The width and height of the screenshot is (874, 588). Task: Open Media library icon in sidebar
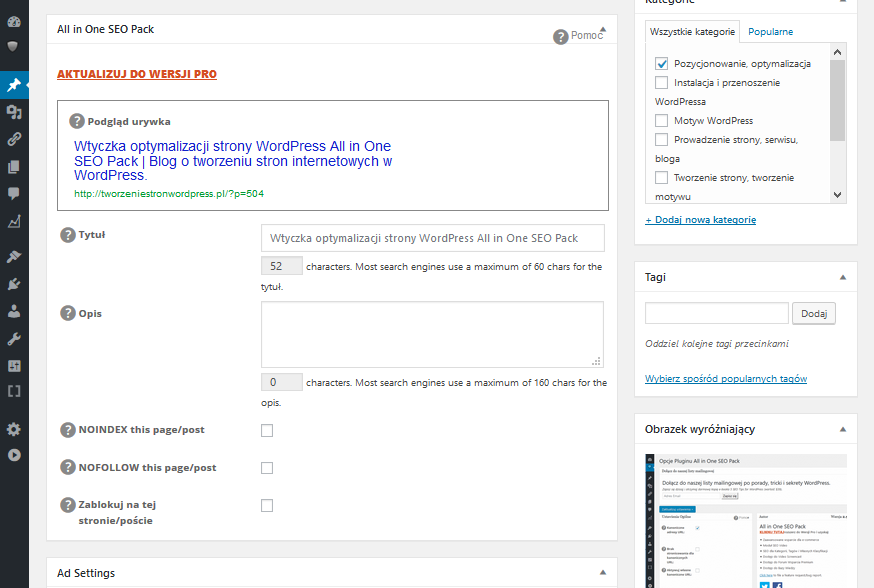point(14,112)
